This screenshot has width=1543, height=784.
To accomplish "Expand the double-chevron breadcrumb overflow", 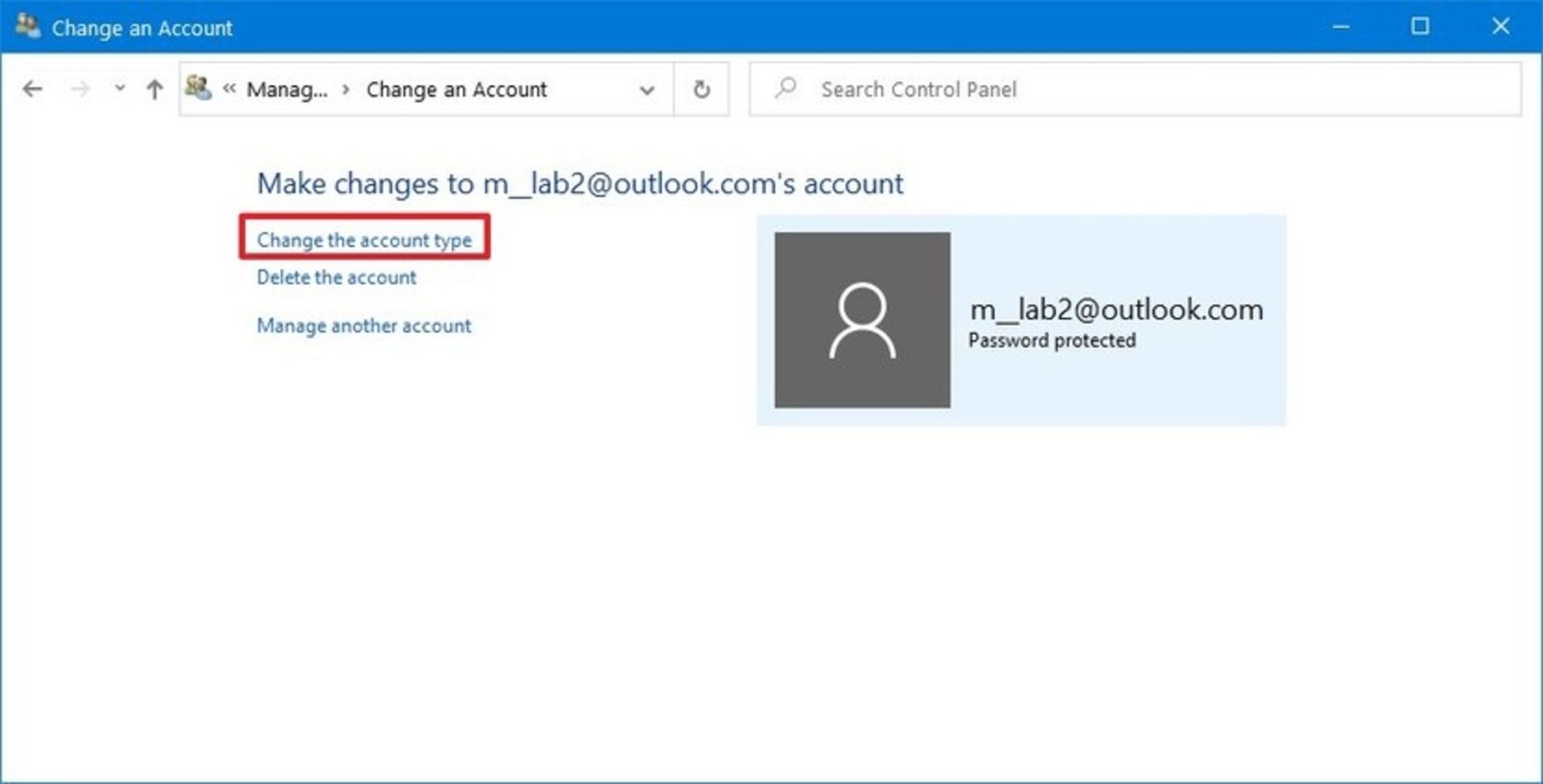I will [229, 88].
